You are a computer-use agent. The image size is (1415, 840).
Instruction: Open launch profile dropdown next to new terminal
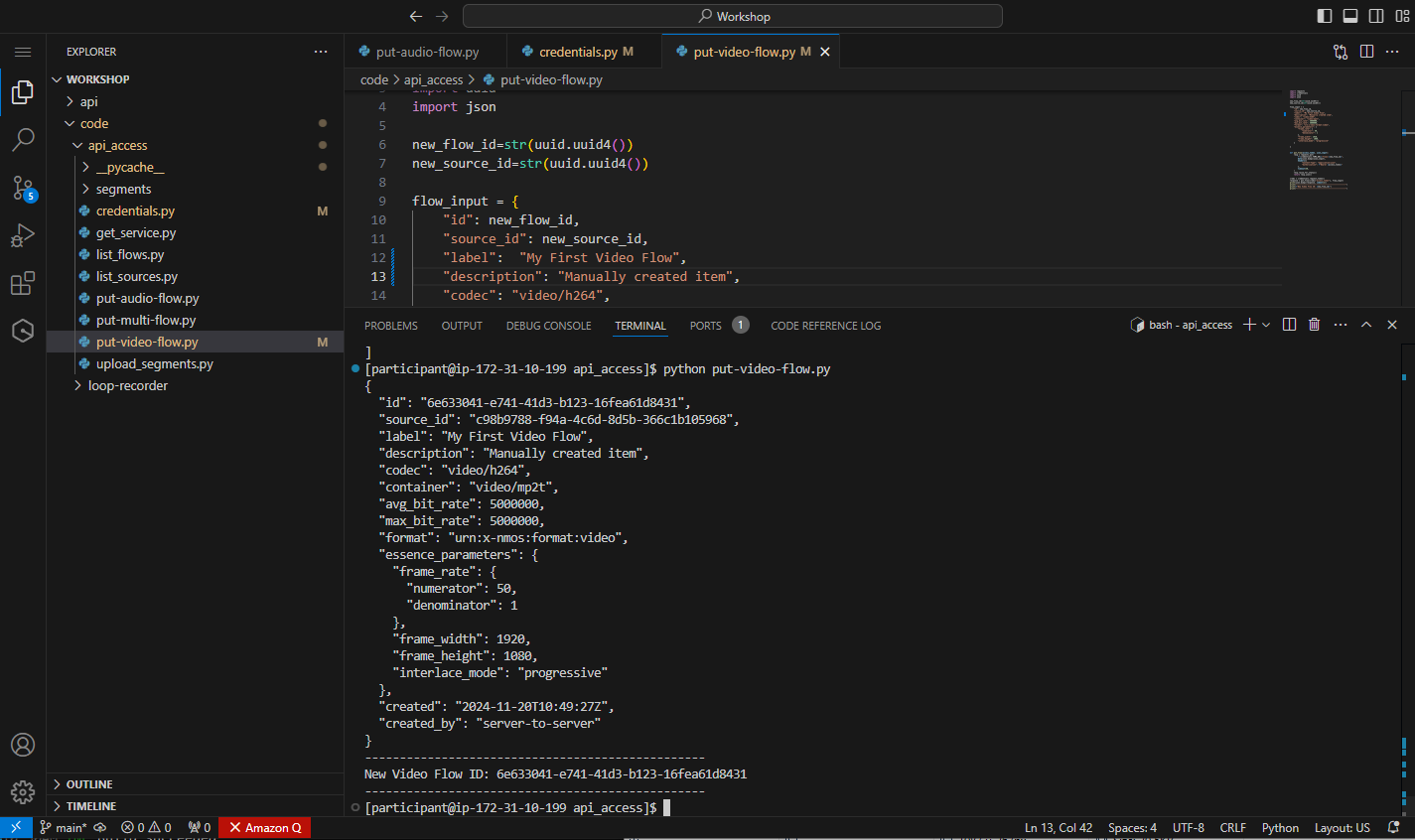click(x=1266, y=325)
